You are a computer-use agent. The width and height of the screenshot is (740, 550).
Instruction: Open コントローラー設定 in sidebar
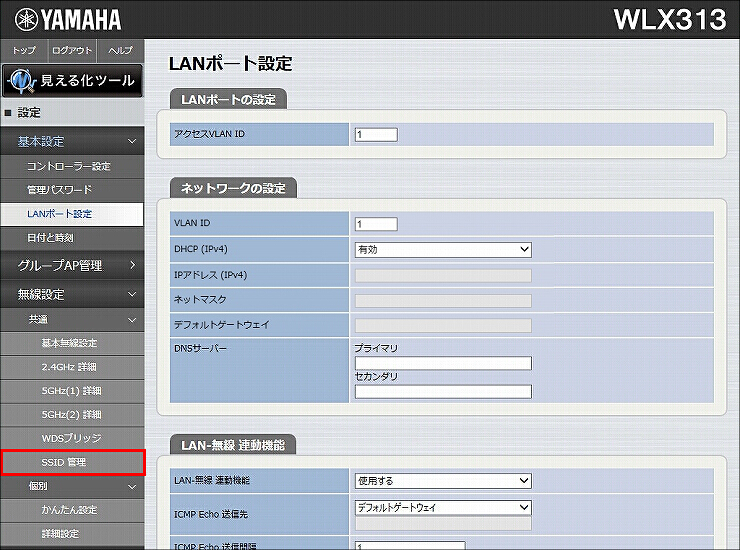[x=72, y=166]
